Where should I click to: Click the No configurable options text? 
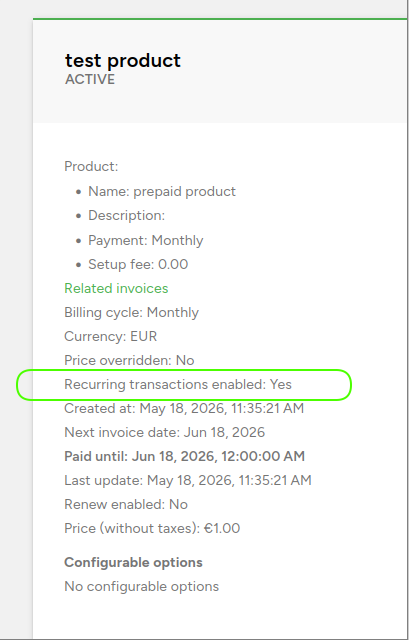(142, 587)
